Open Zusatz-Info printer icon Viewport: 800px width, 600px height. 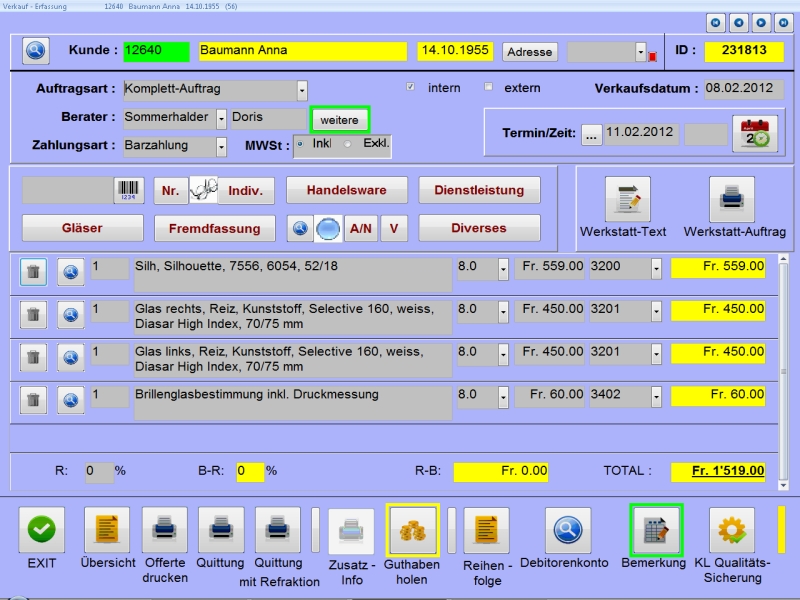coord(352,531)
